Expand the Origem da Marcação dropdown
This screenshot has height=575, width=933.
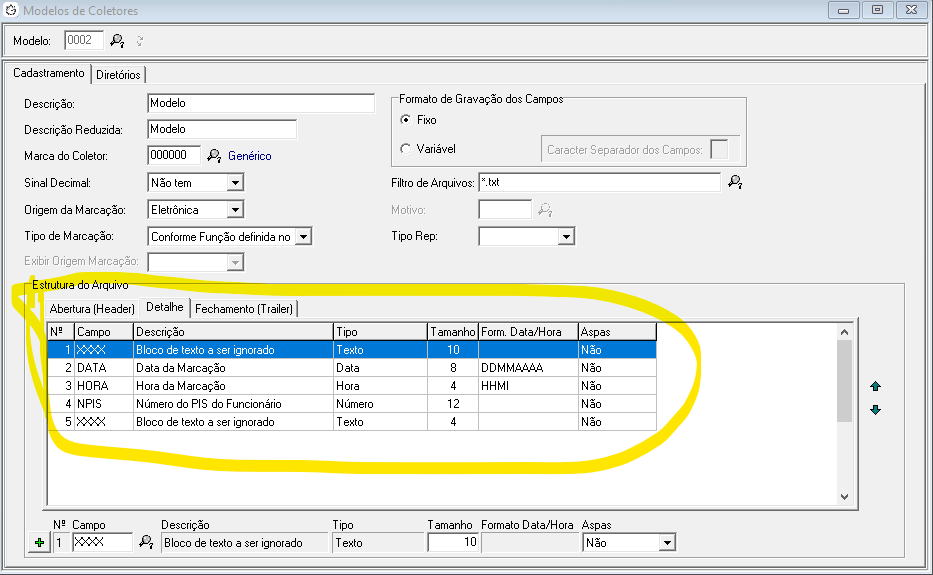[x=235, y=210]
